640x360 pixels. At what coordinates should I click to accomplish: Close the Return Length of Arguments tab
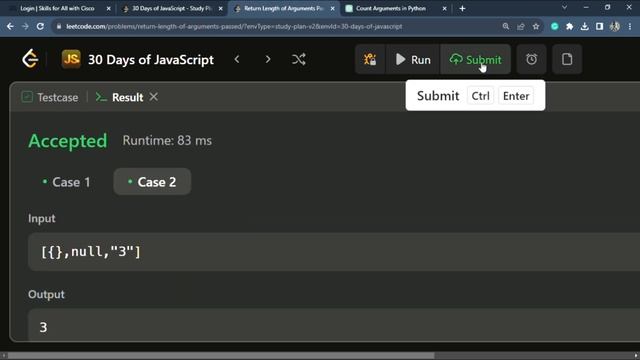coord(333,8)
